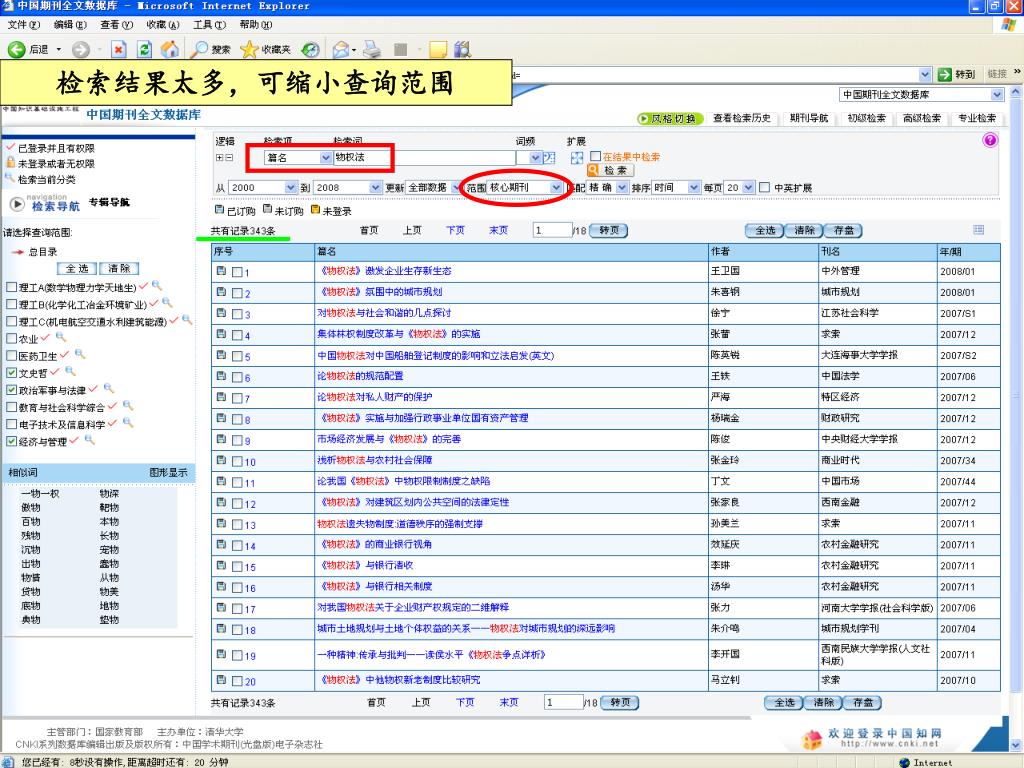The width and height of the screenshot is (1024, 768).
Task: Click the icon right of 词频 dropdown
Action: 549,157
